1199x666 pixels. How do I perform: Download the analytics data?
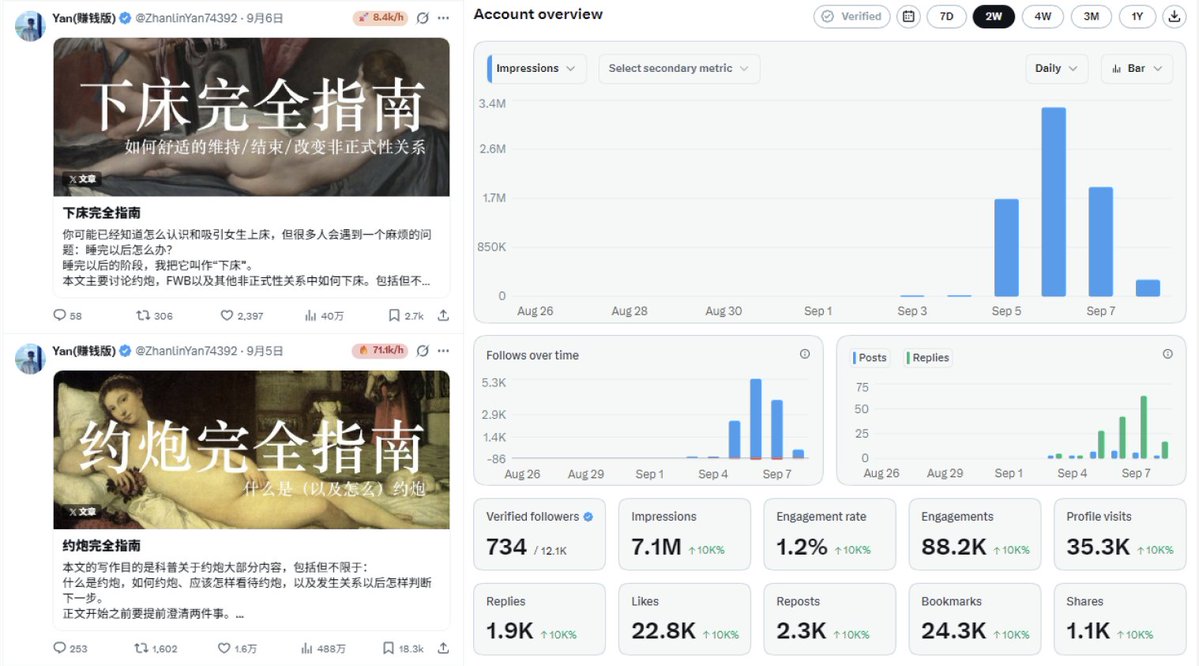(x=1174, y=16)
